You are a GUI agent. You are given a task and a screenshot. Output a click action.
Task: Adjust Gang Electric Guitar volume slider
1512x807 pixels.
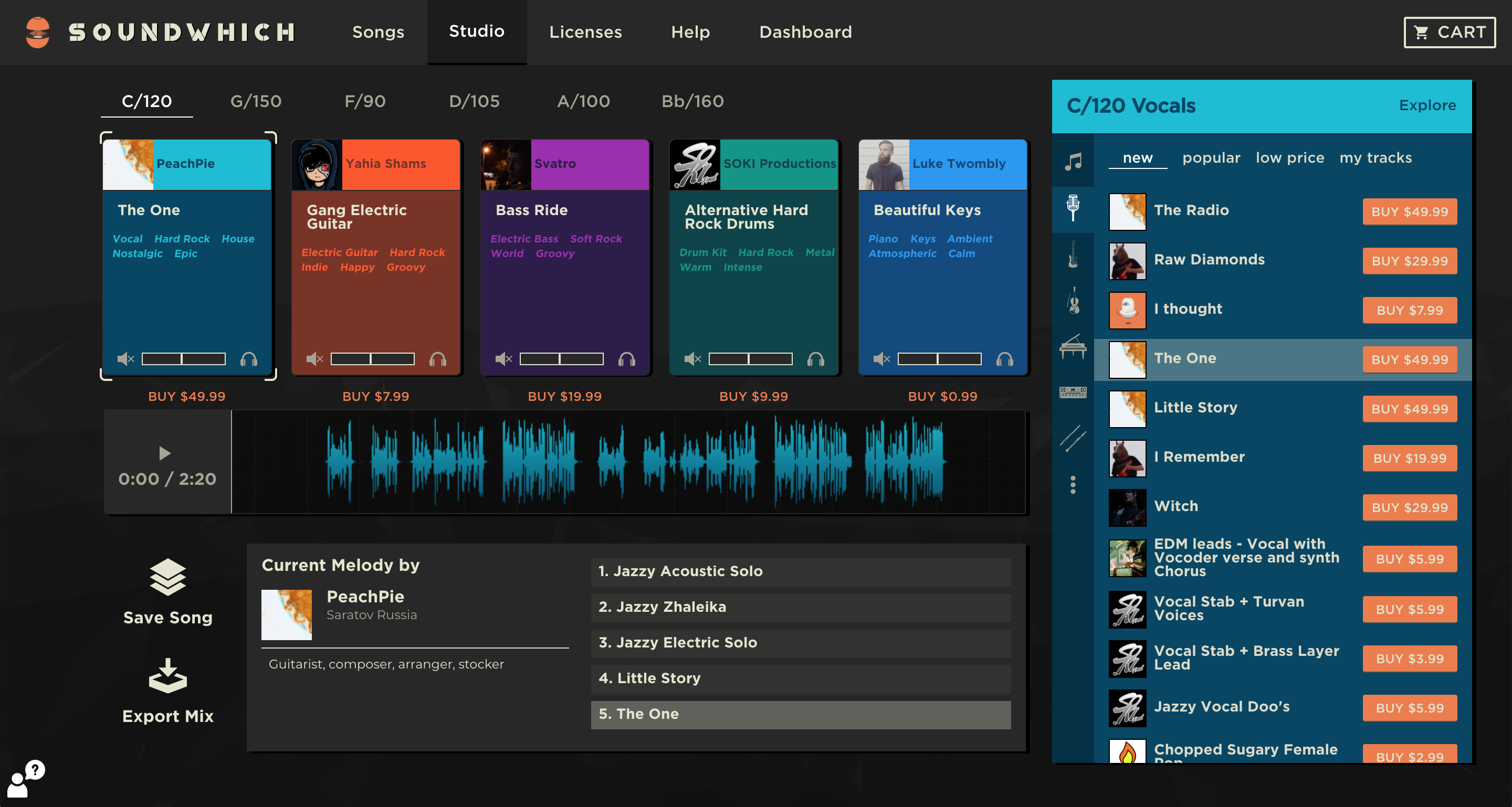pyautogui.click(x=372, y=359)
